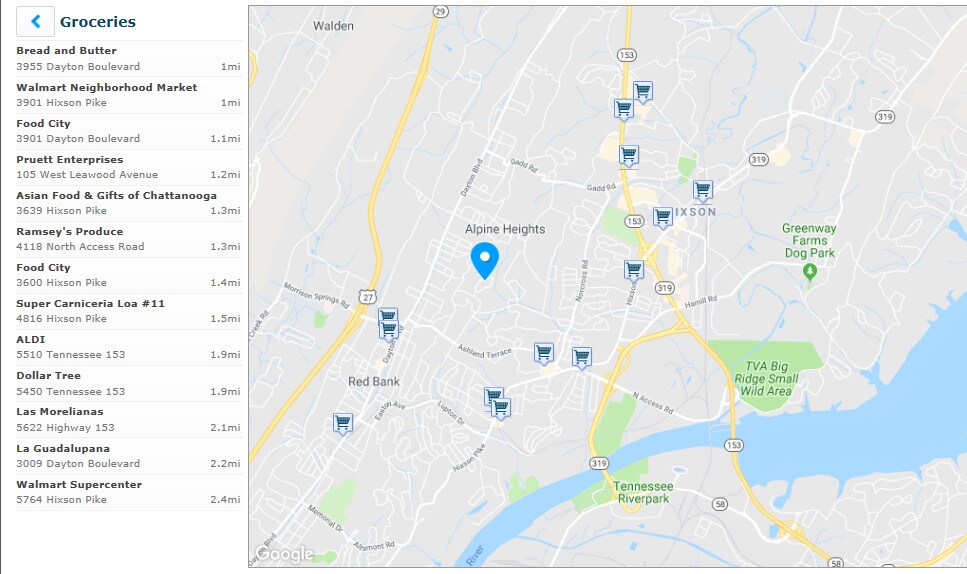The image size is (967, 574).
Task: Click the northernmost cart marker near Route 153
Action: (x=643, y=92)
